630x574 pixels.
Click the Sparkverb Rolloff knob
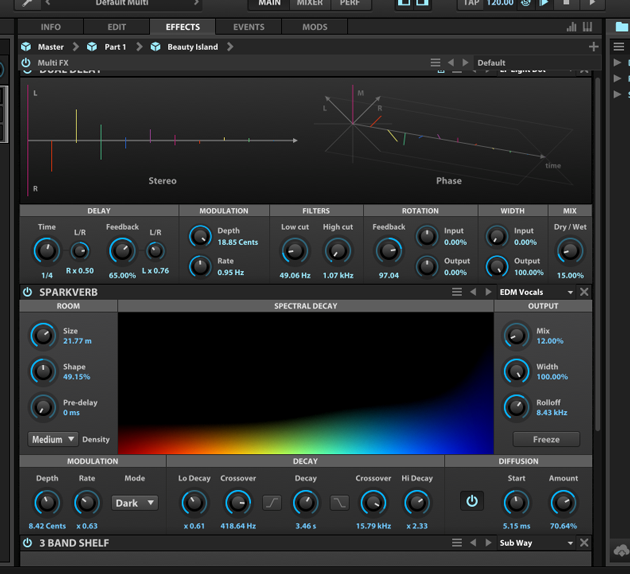516,407
